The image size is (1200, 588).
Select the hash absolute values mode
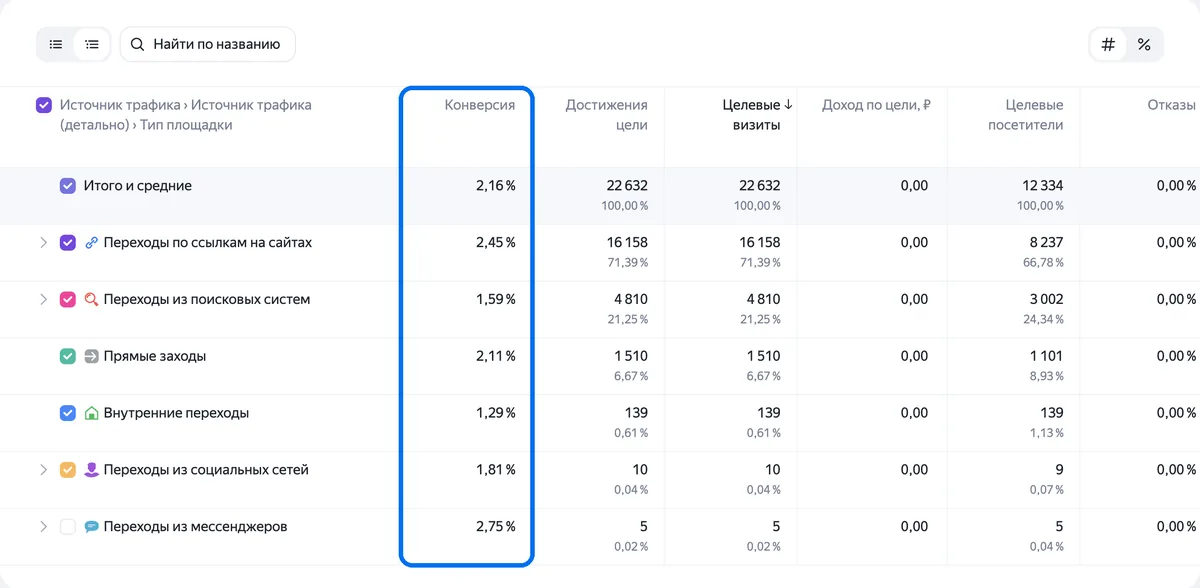(x=1108, y=45)
